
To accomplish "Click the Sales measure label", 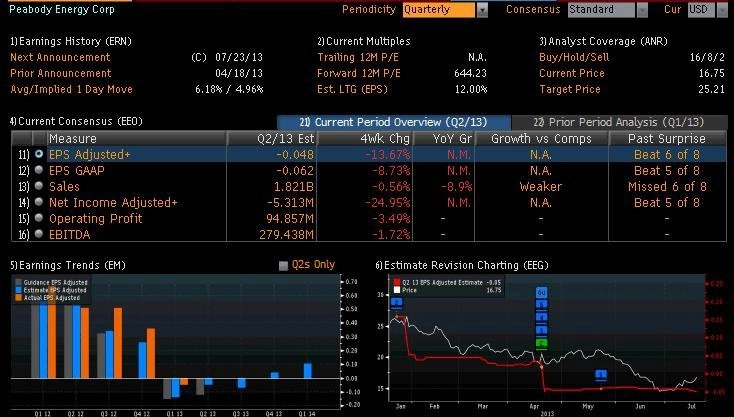I will click(x=64, y=186).
